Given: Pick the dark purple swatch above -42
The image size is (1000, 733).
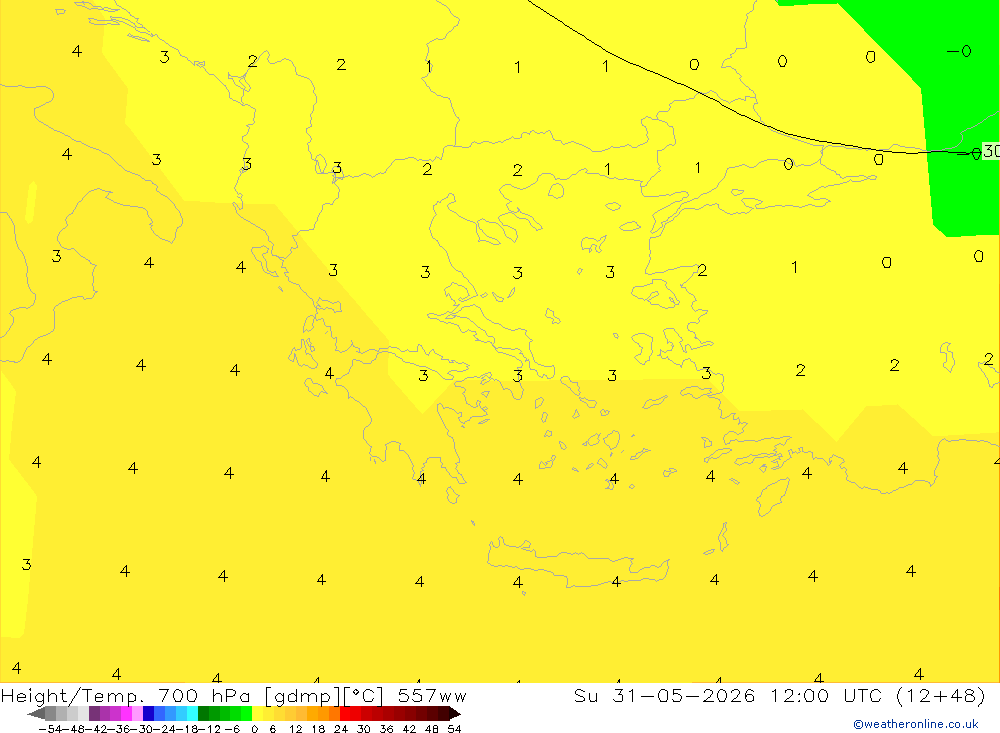Looking at the screenshot, I should pyautogui.click(x=94, y=713).
